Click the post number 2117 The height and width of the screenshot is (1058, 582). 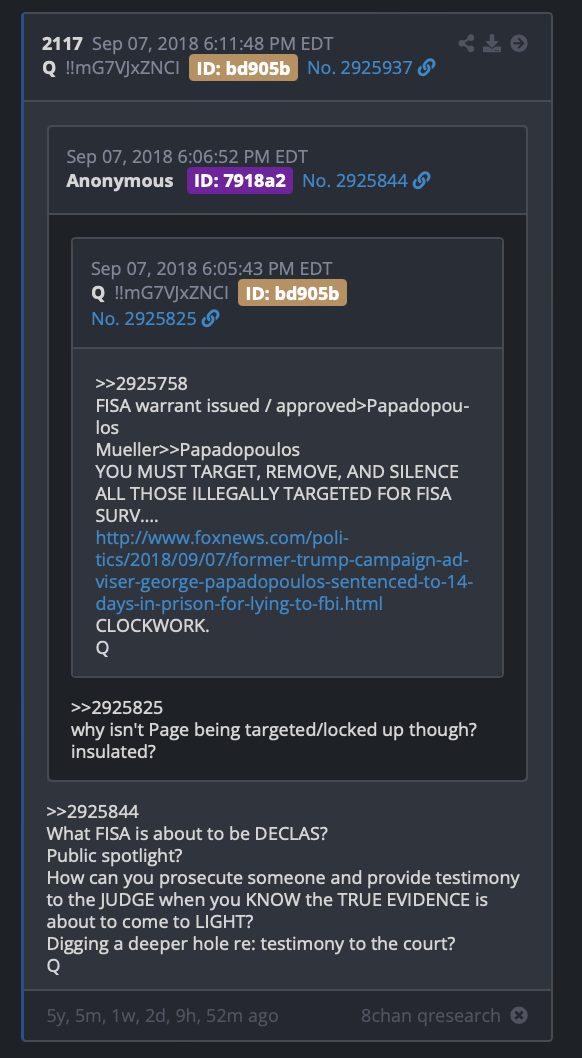(x=62, y=45)
